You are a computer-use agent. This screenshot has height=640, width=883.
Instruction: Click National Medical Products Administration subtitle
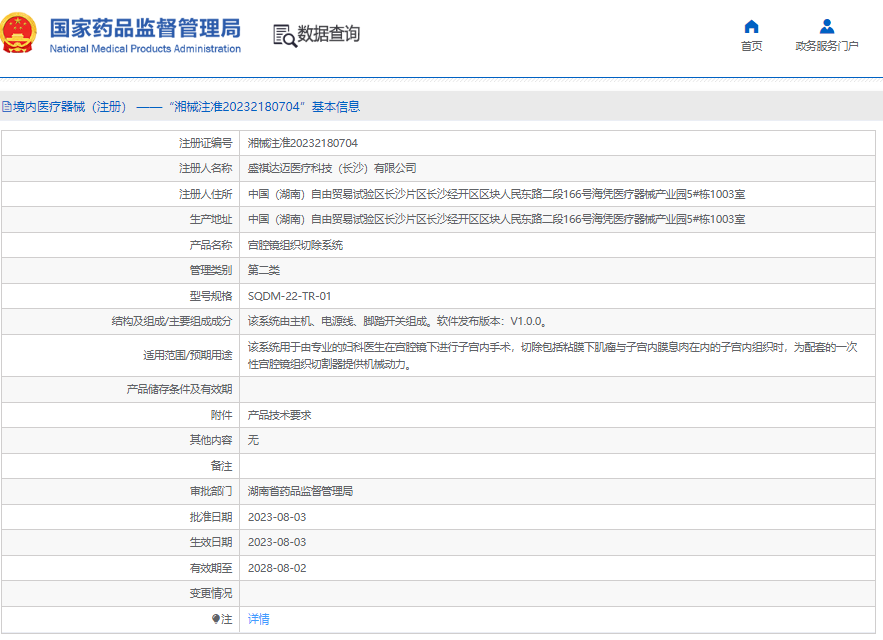(x=145, y=49)
